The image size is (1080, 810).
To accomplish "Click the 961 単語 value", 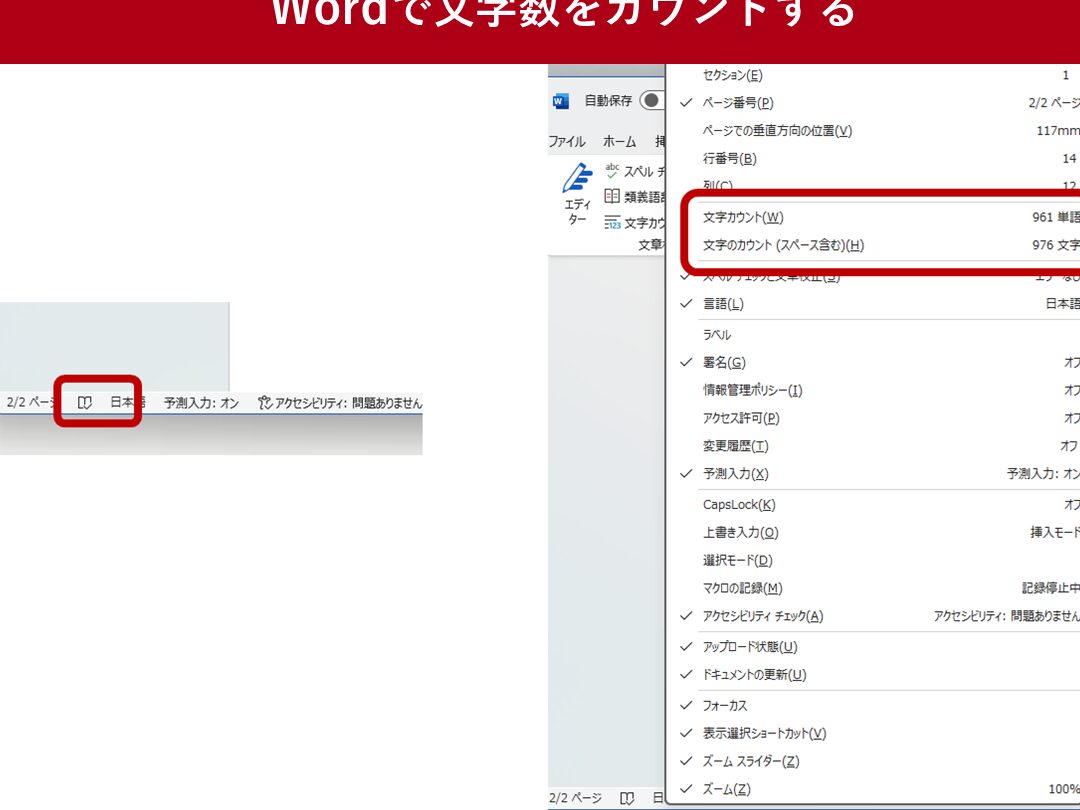I will tap(1056, 217).
